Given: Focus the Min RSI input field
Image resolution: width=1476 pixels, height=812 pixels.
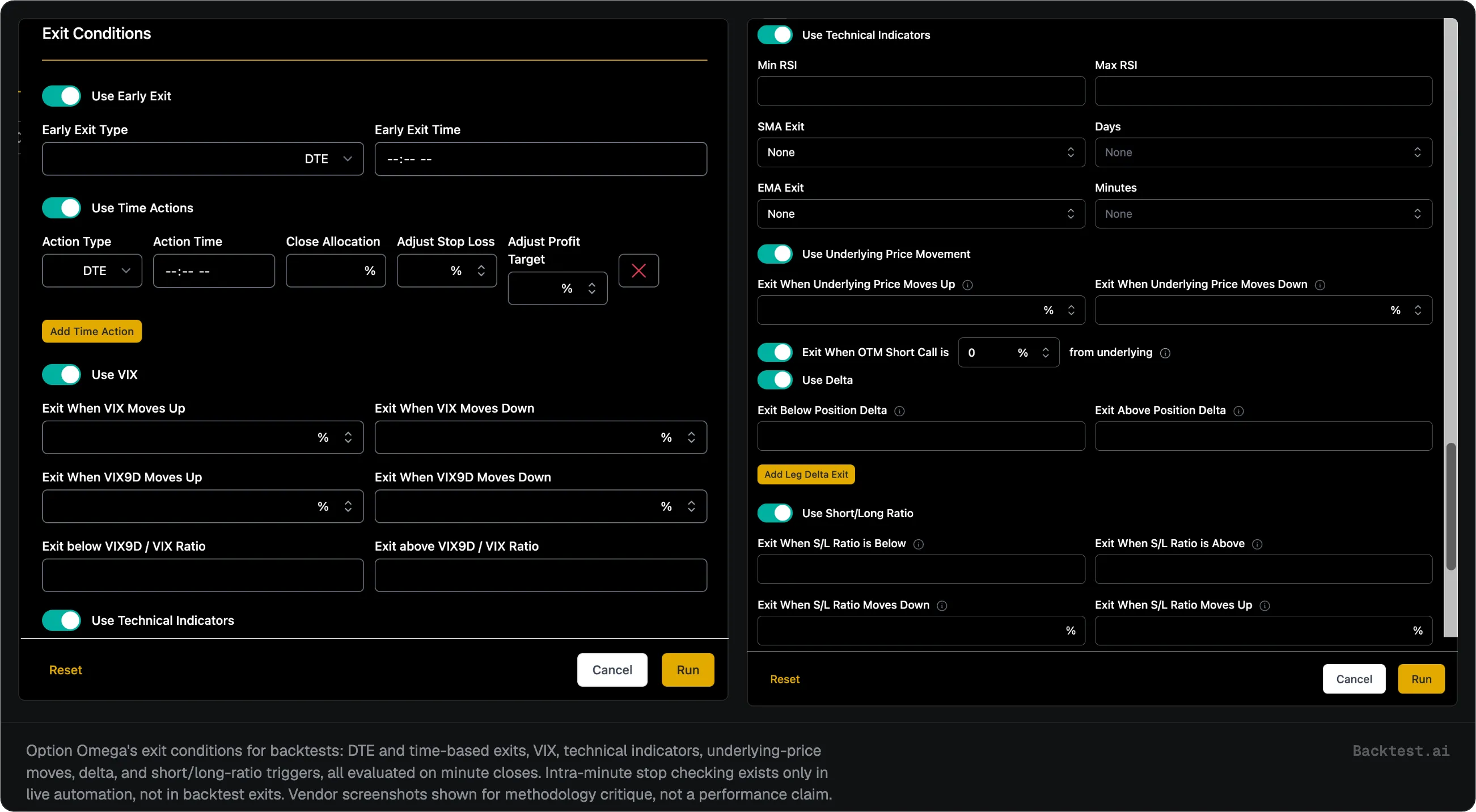Looking at the screenshot, I should point(921,91).
